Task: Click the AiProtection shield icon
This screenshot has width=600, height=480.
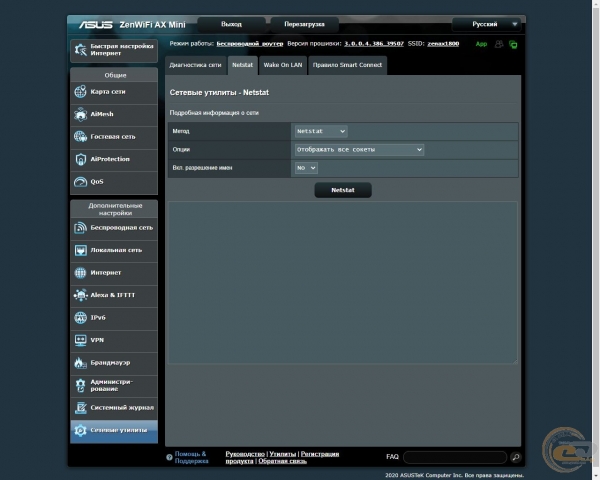Action: pos(80,159)
